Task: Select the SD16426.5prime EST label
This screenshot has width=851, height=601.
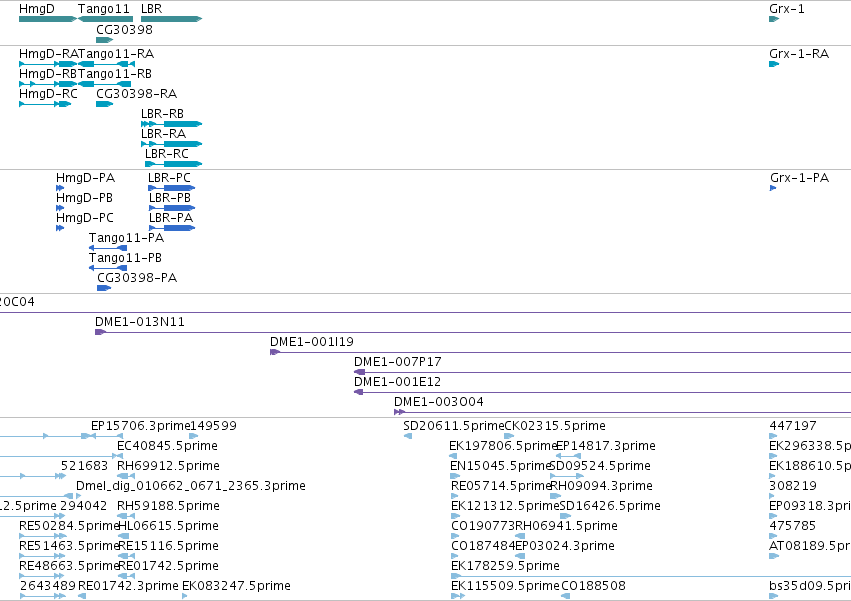Action: click(x=610, y=506)
